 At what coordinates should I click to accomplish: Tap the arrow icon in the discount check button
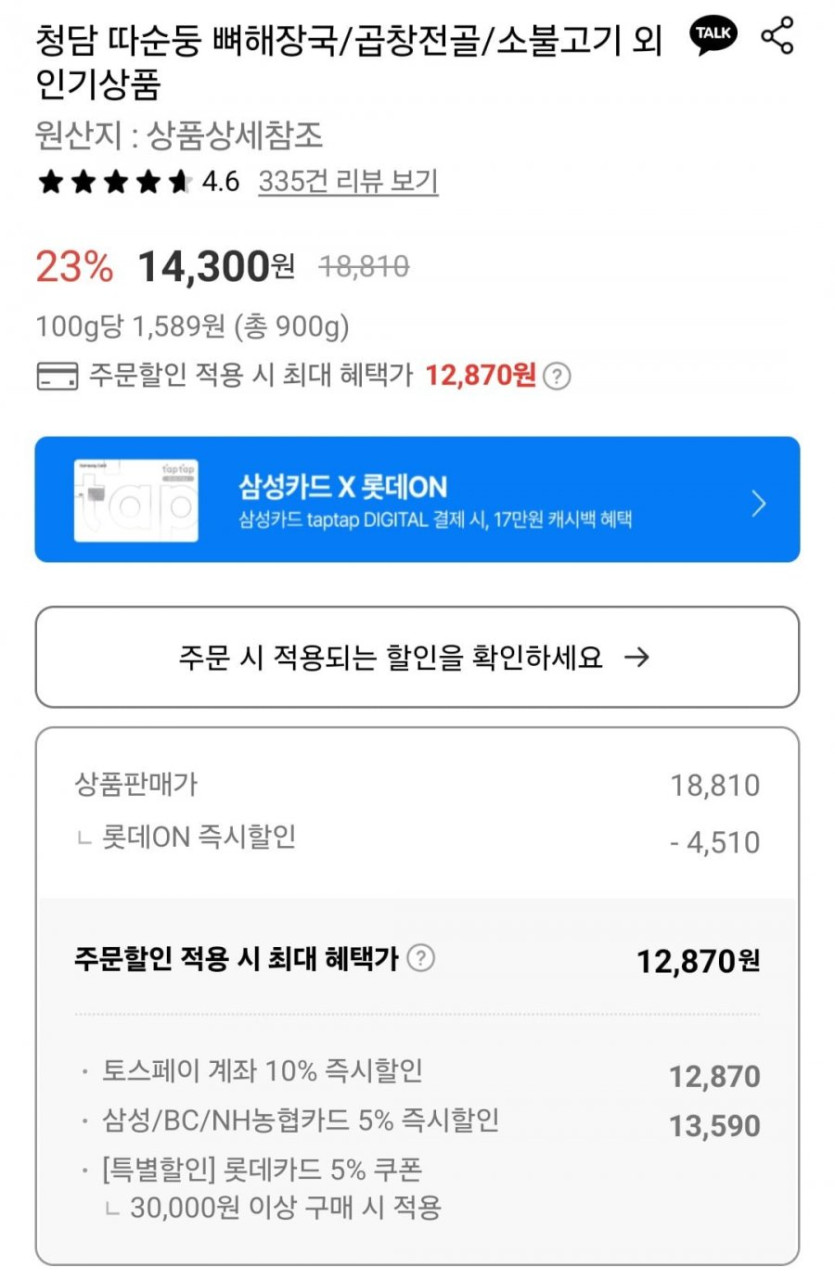pyautogui.click(x=636, y=657)
